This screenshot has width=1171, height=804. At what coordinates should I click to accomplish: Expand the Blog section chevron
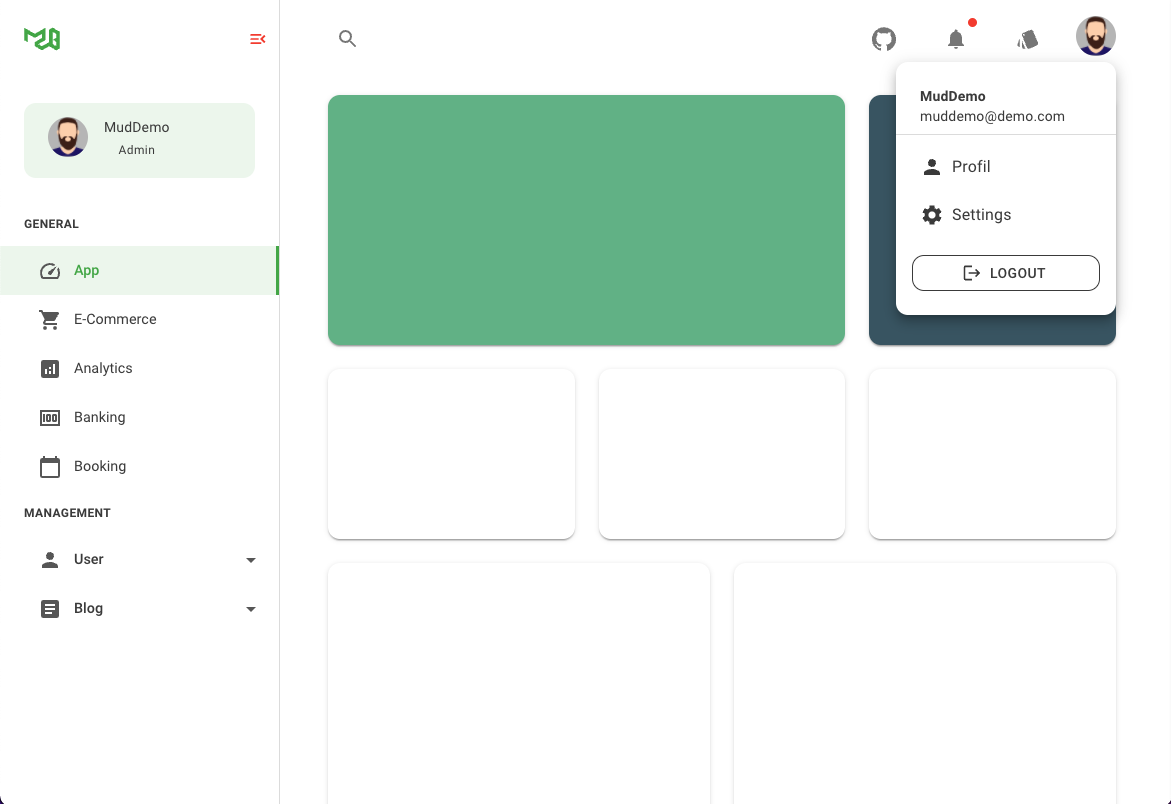pyautogui.click(x=250, y=608)
